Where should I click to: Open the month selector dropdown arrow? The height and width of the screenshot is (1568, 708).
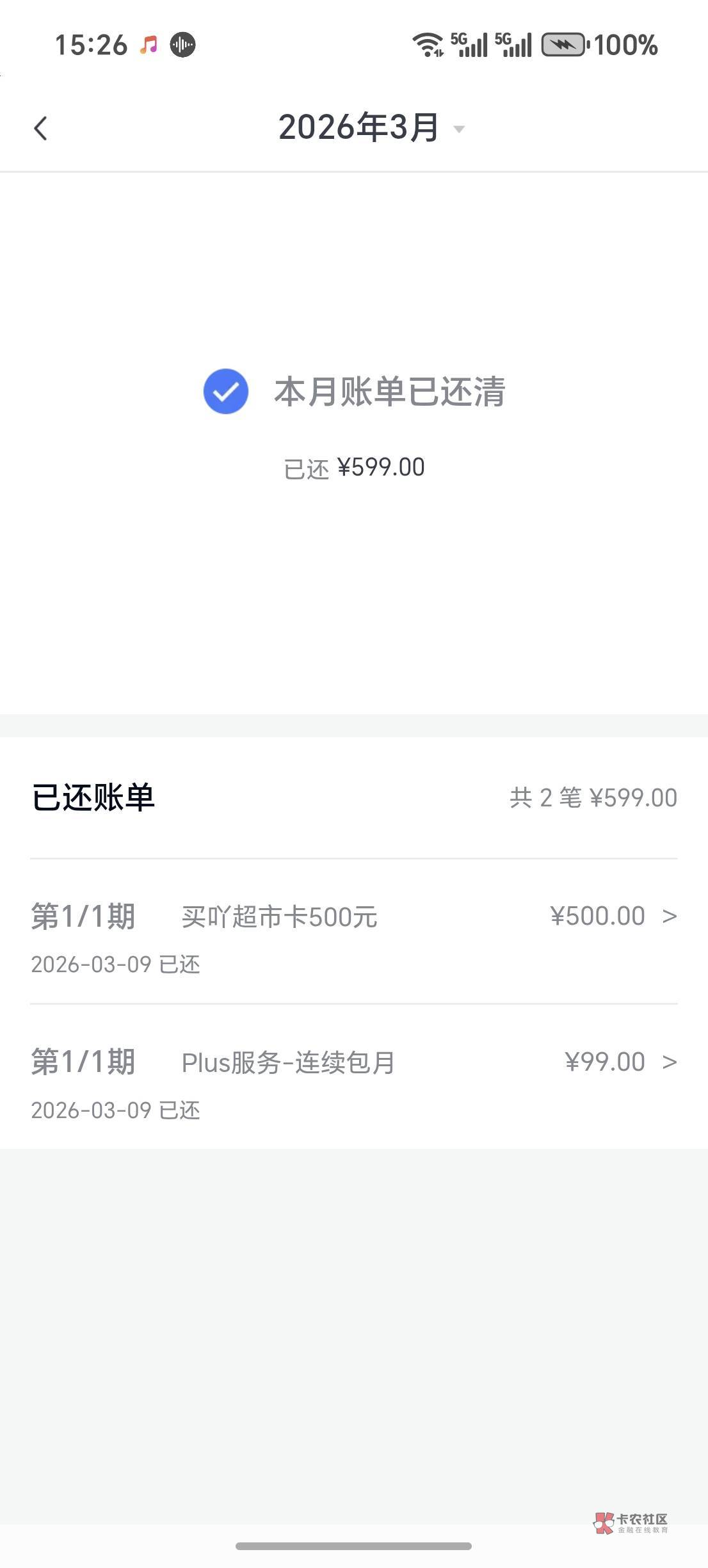click(x=458, y=129)
